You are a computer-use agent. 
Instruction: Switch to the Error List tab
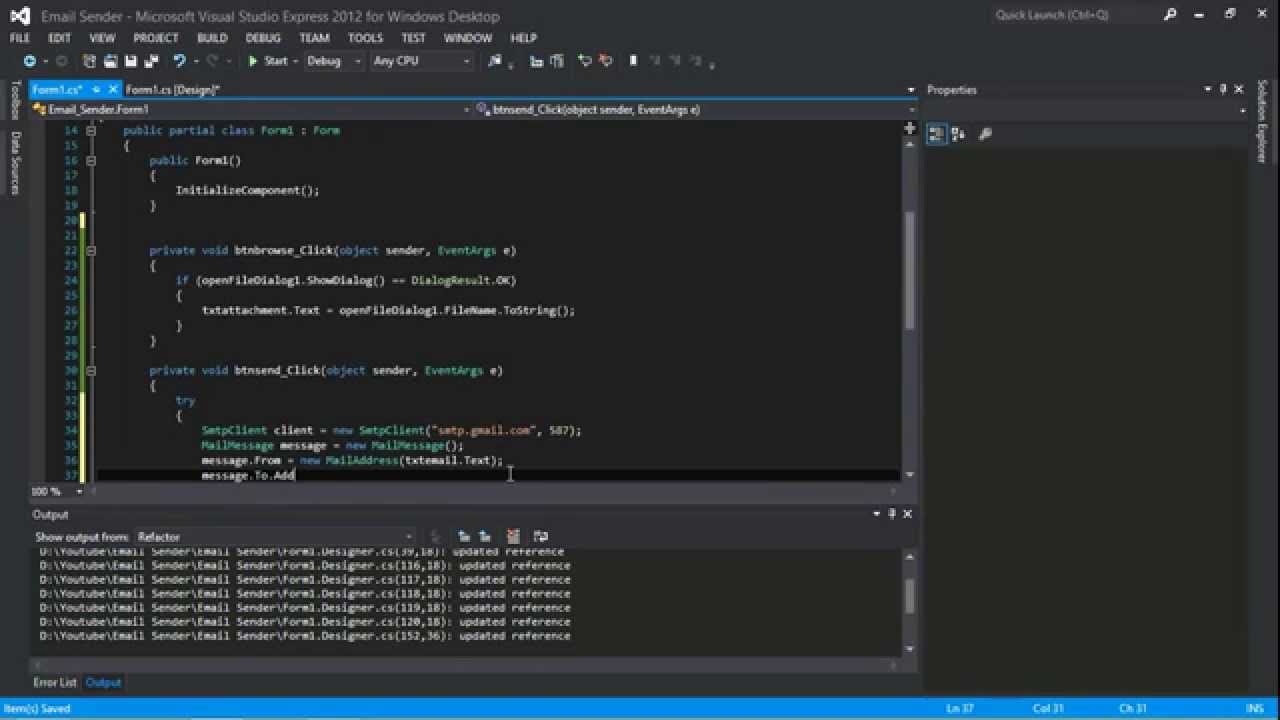55,682
